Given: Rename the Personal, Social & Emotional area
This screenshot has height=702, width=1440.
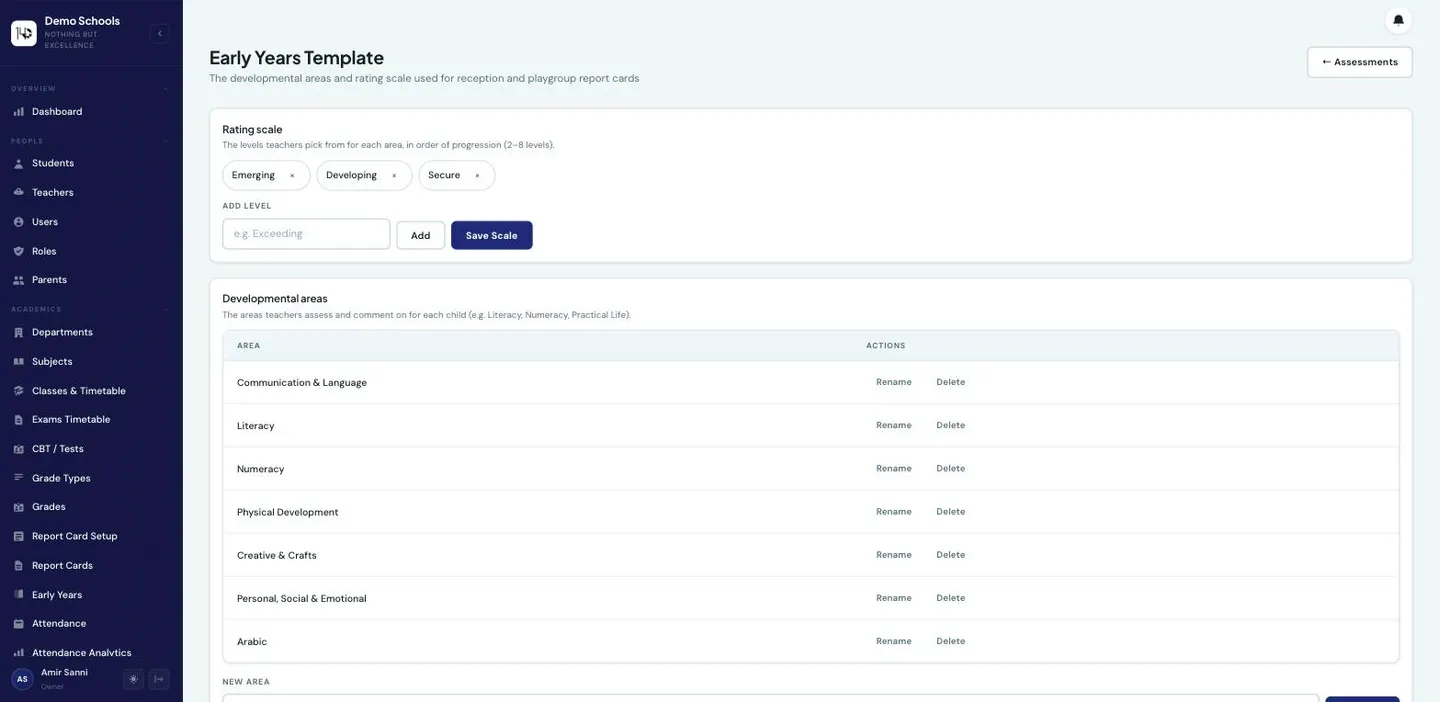Looking at the screenshot, I should coord(893,597).
